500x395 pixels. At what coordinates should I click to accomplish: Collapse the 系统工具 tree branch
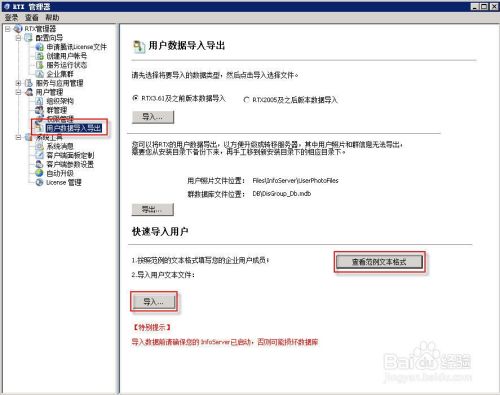pyautogui.click(x=18, y=137)
